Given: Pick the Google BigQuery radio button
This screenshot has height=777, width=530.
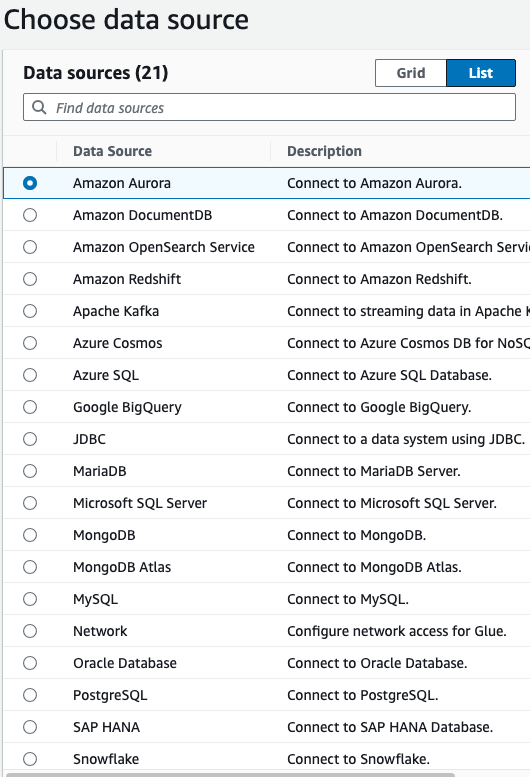Looking at the screenshot, I should [30, 407].
